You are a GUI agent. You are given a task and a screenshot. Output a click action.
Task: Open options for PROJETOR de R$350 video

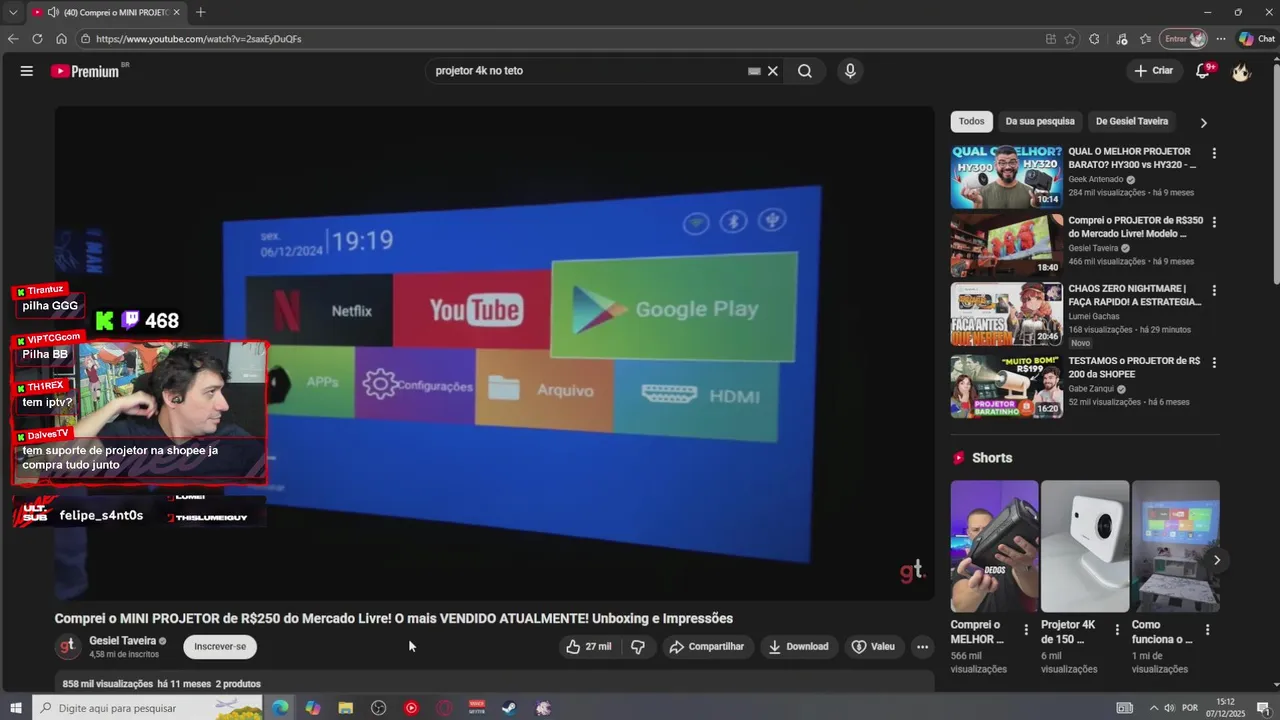[x=1214, y=222]
